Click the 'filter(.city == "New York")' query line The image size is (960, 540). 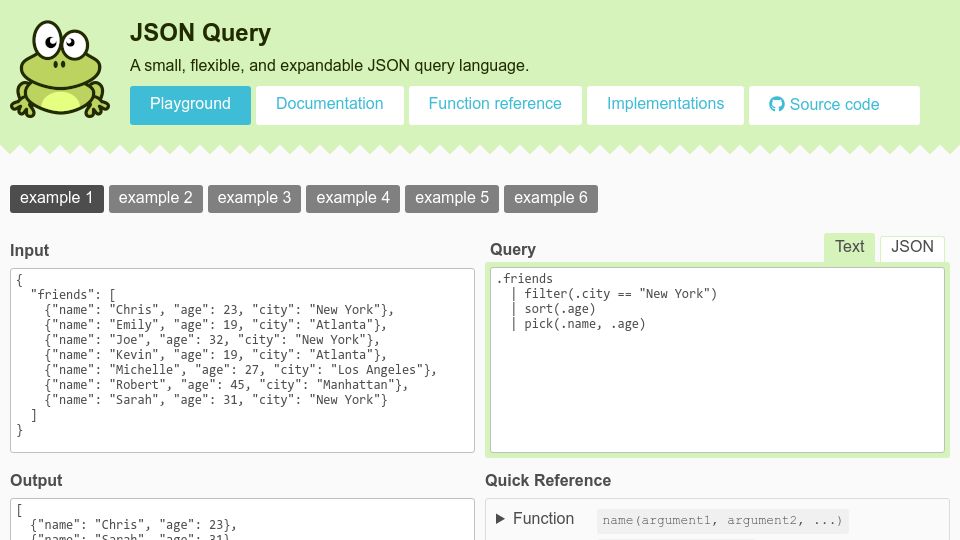point(620,294)
